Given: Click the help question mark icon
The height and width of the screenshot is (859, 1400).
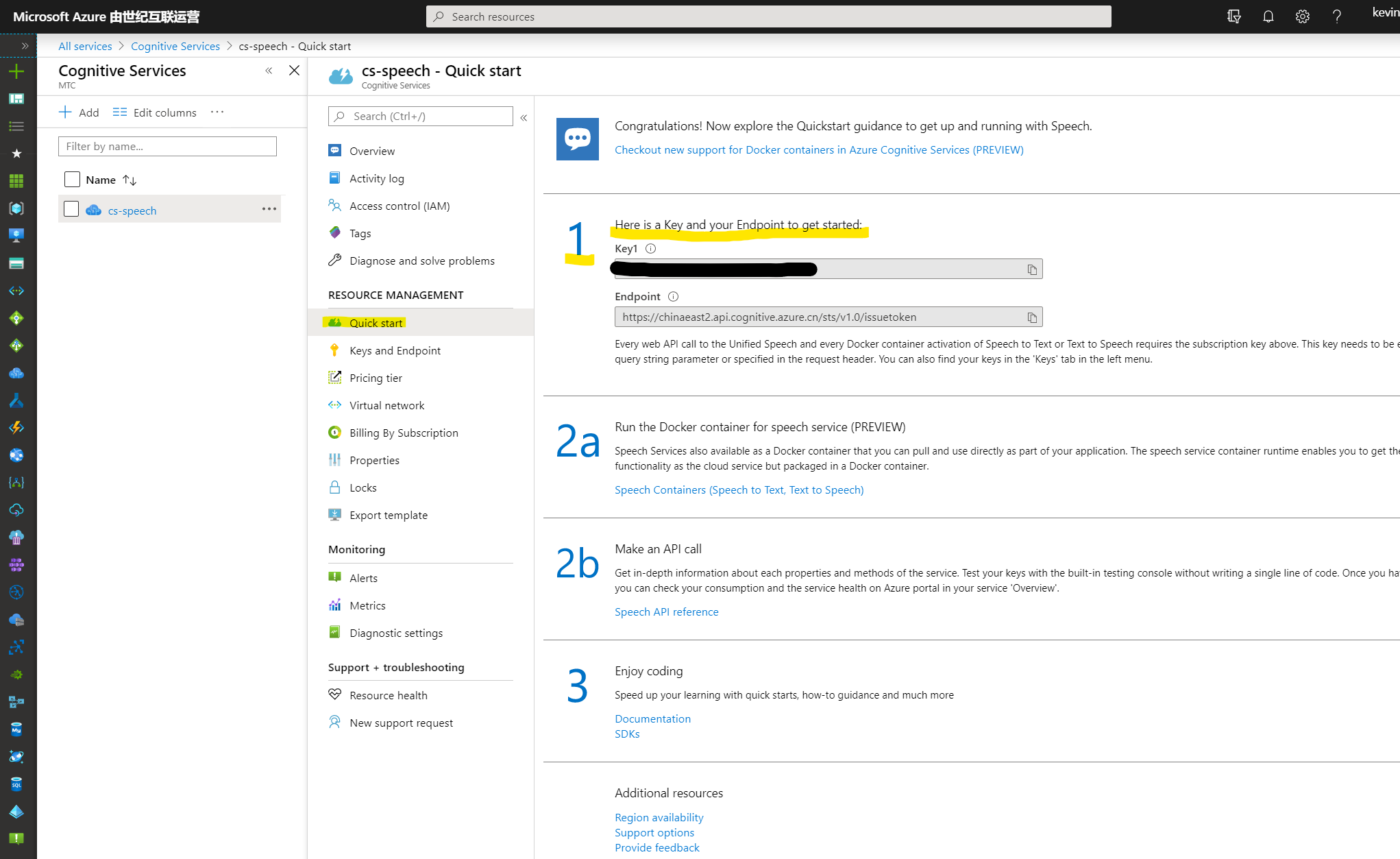Looking at the screenshot, I should coord(1336,16).
